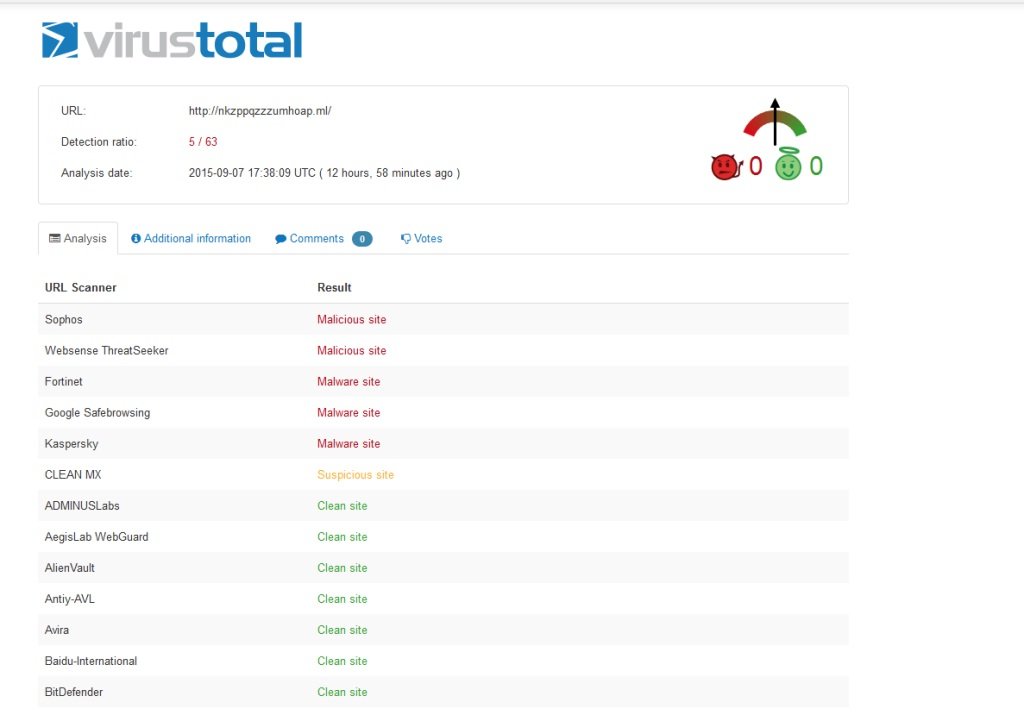Screen dimensions: 1024x715
Task: Select the Kaspersky scanner name
Action: (x=71, y=444)
